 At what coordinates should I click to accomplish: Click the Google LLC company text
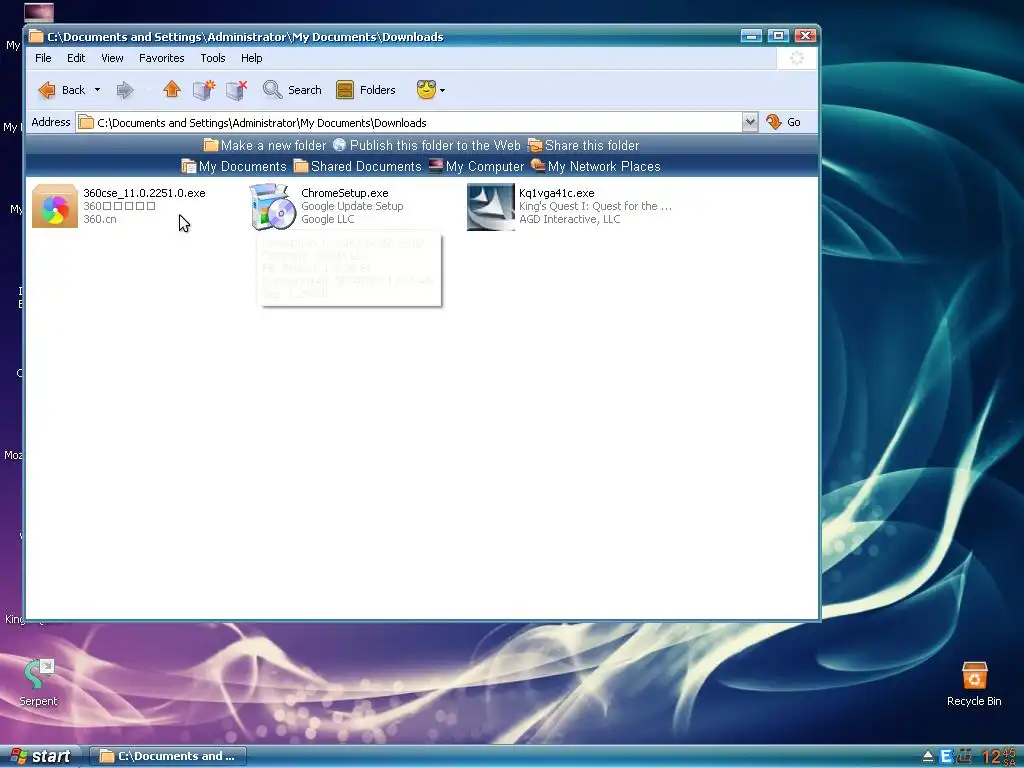[x=328, y=219]
